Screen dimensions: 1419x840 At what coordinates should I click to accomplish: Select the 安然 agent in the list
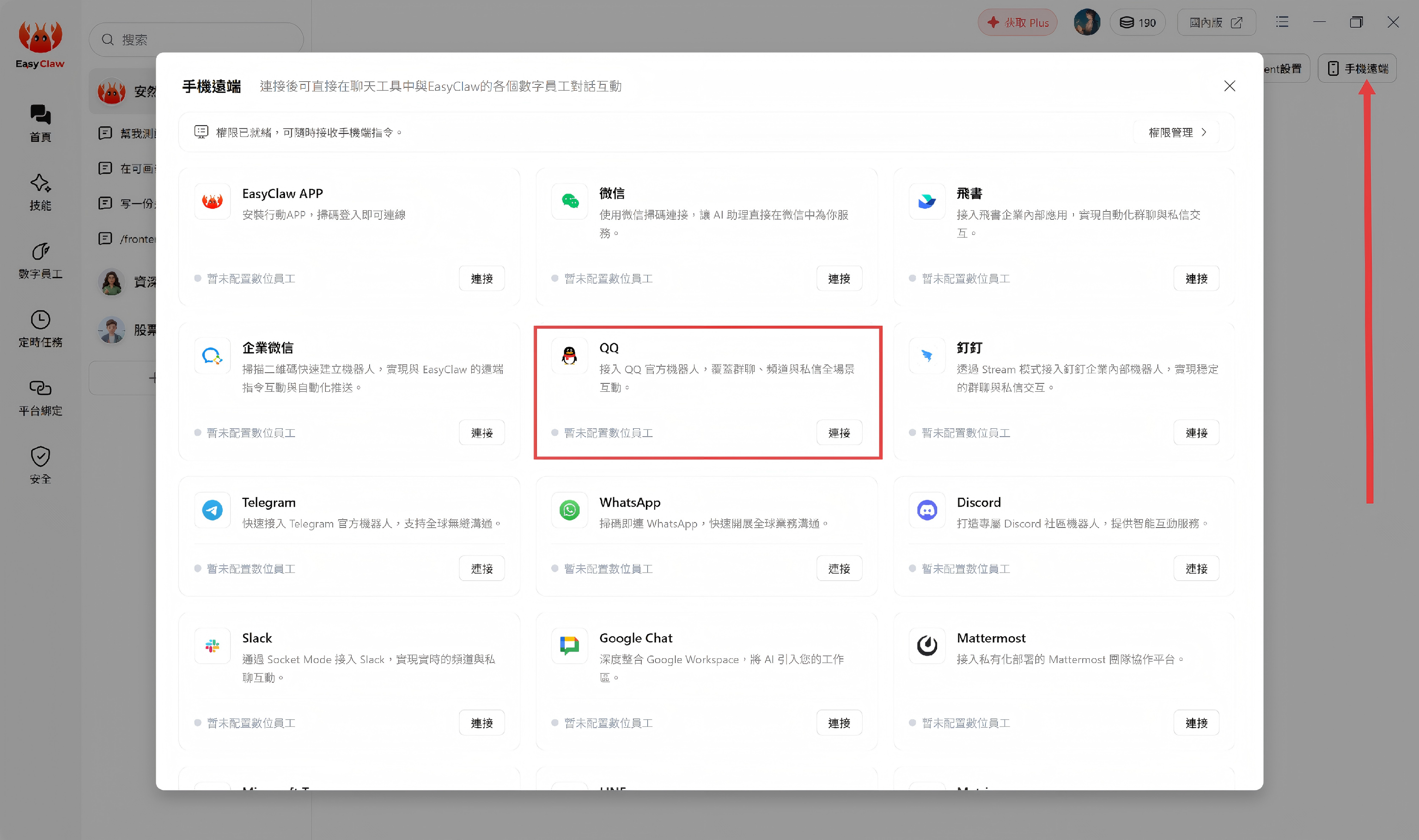click(x=123, y=91)
